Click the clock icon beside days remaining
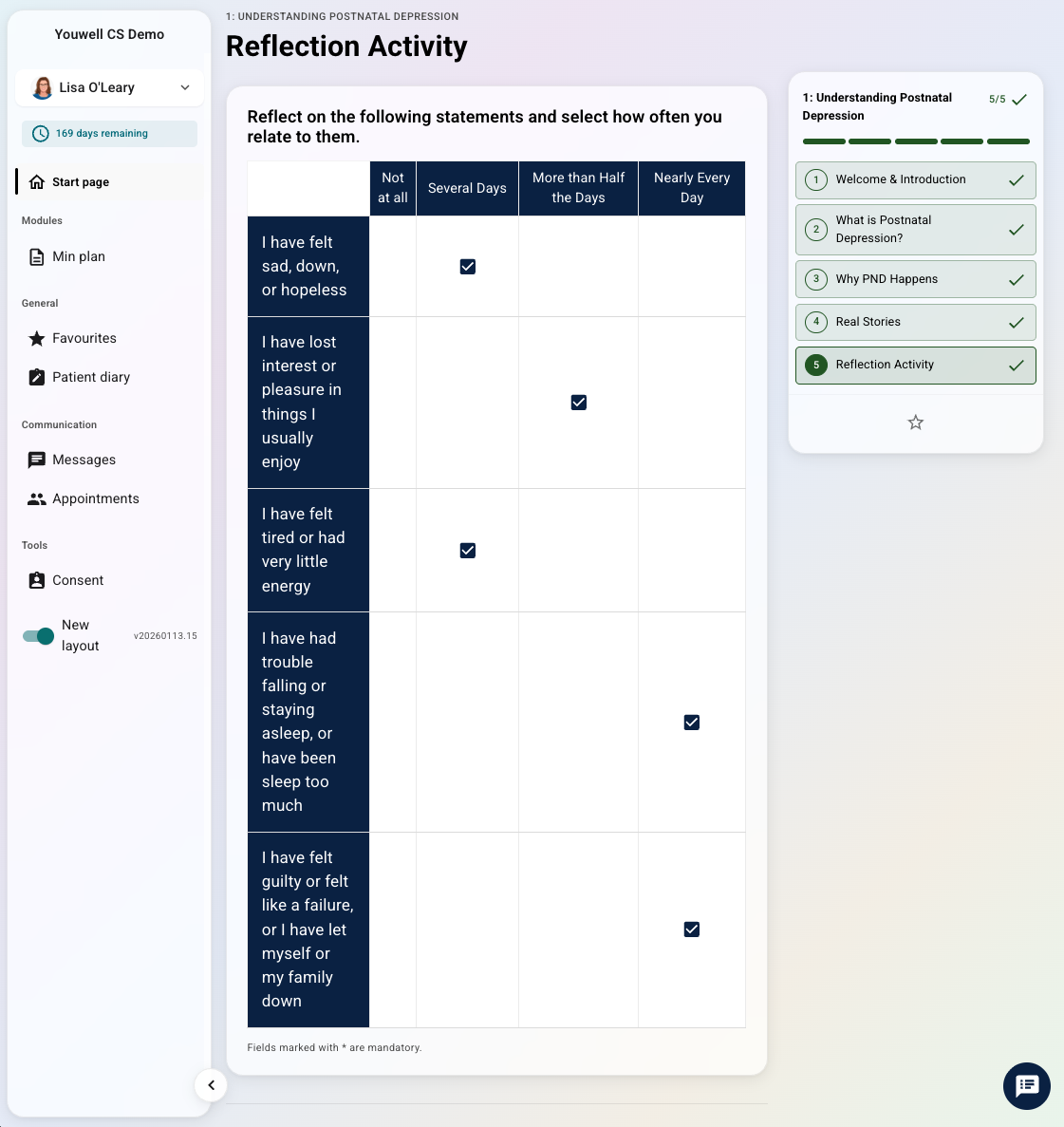Image resolution: width=1064 pixels, height=1127 pixels. (x=41, y=134)
